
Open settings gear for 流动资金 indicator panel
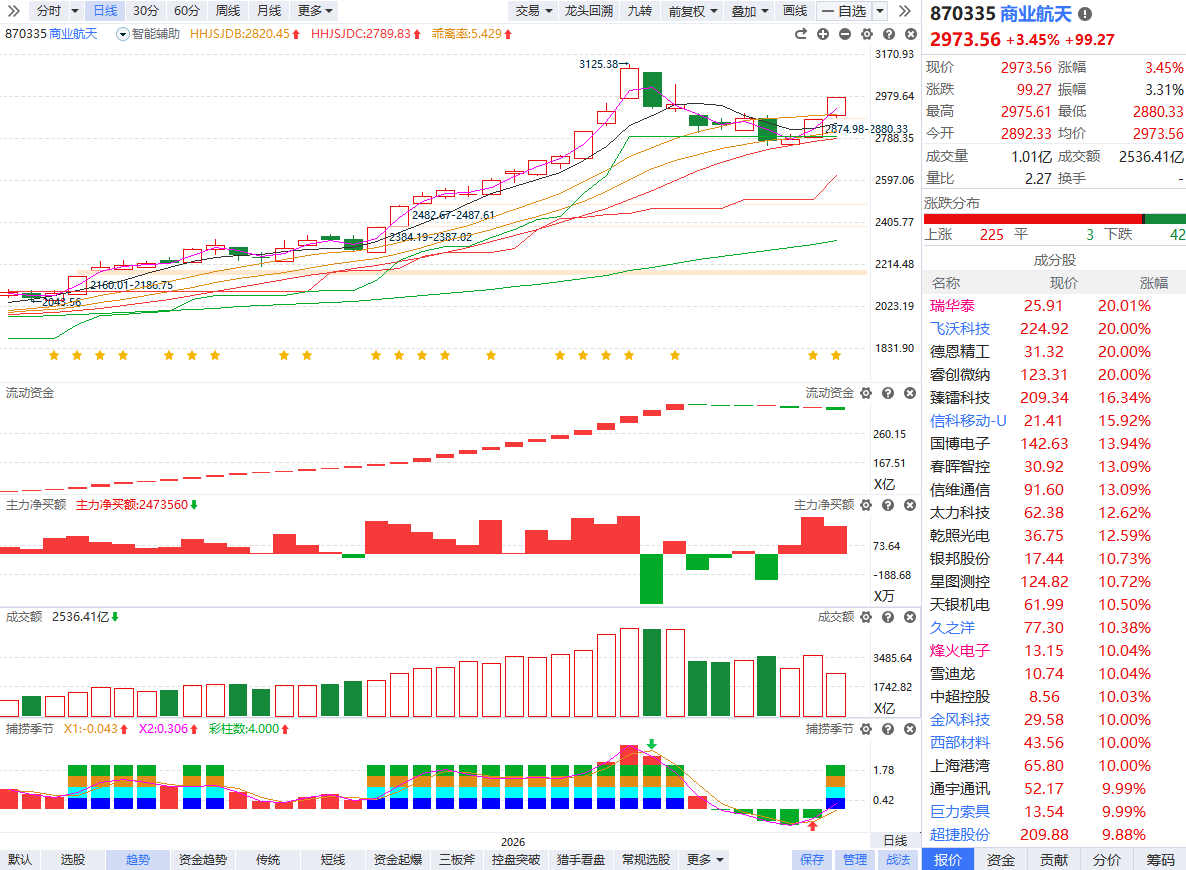[866, 393]
